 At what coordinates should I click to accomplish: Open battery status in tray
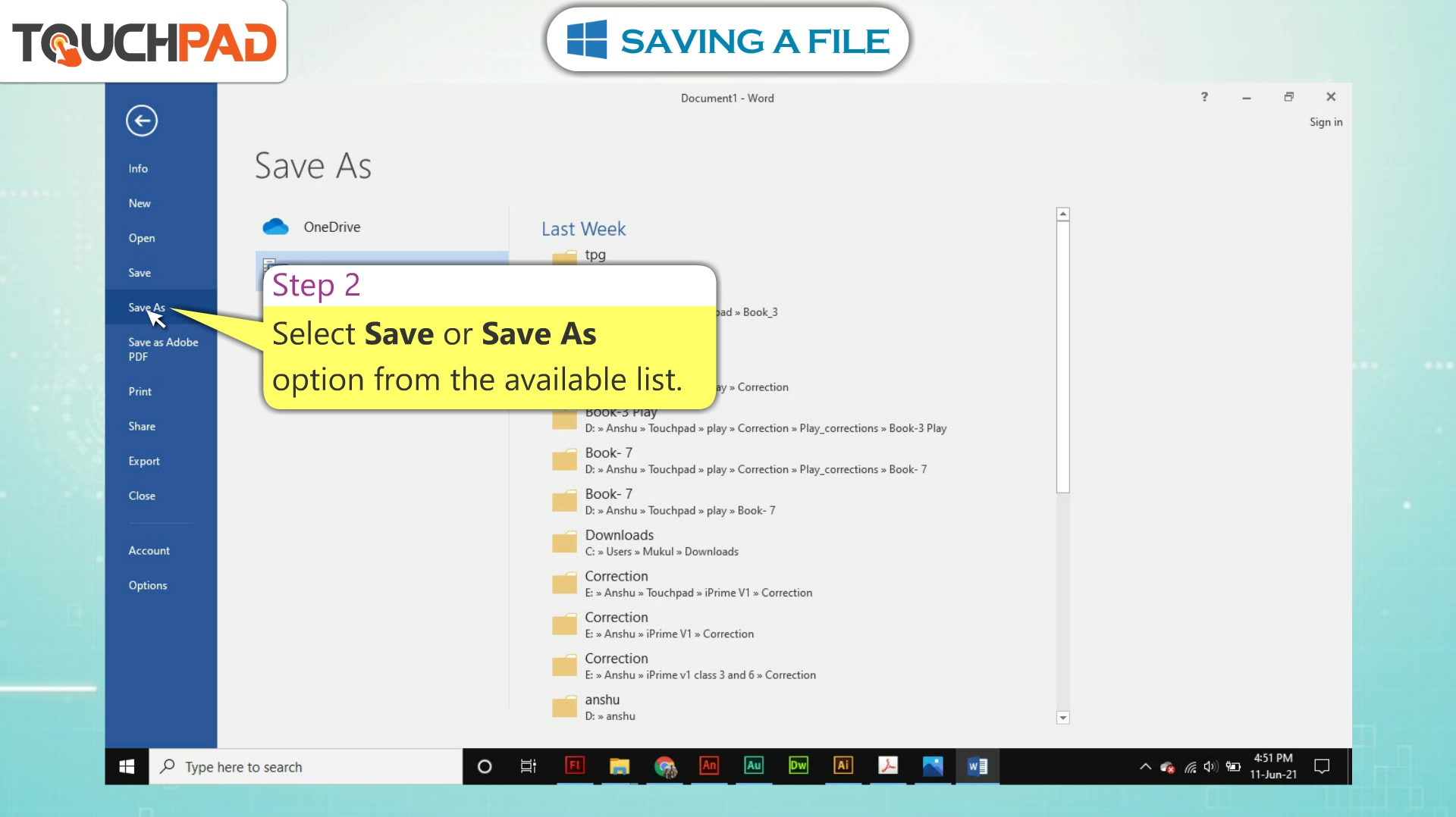pyautogui.click(x=1234, y=767)
